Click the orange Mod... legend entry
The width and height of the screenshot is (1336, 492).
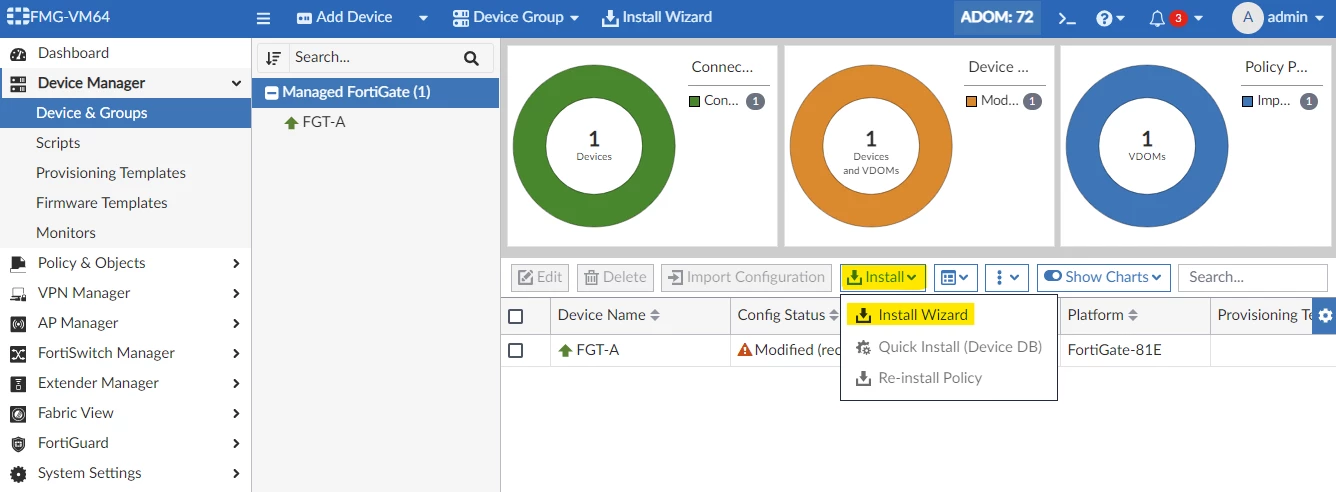pos(1003,101)
